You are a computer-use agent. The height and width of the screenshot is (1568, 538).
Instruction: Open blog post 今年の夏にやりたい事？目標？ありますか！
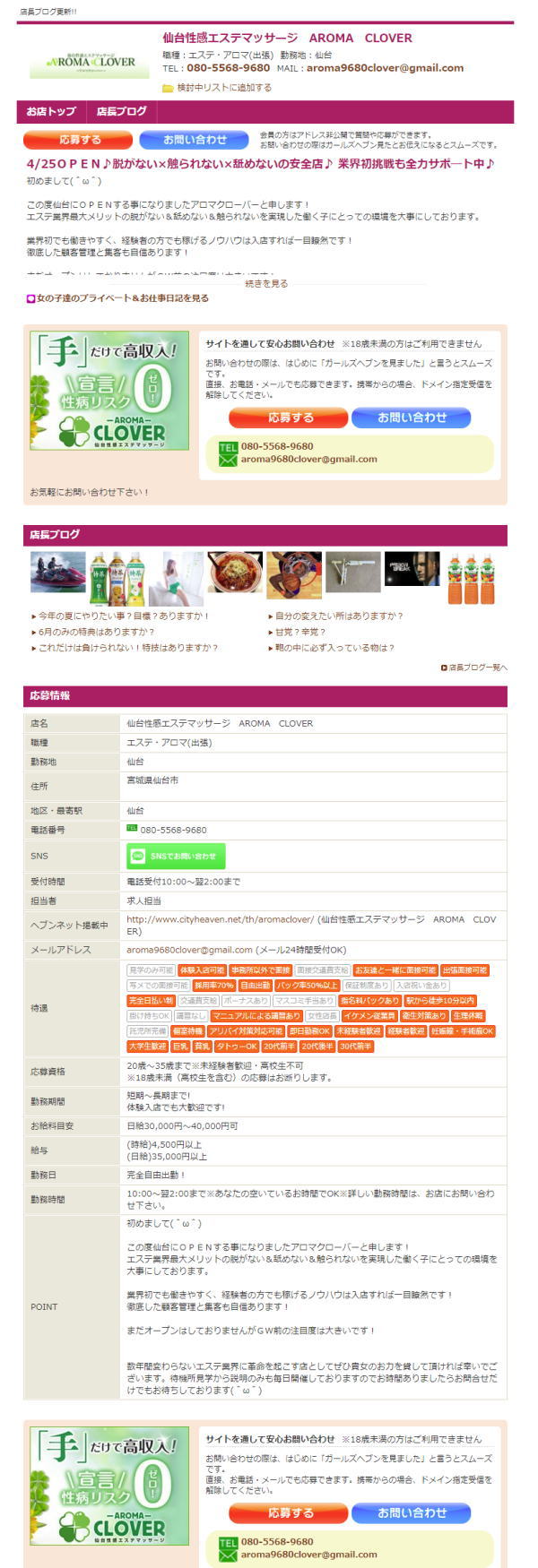pos(123,616)
